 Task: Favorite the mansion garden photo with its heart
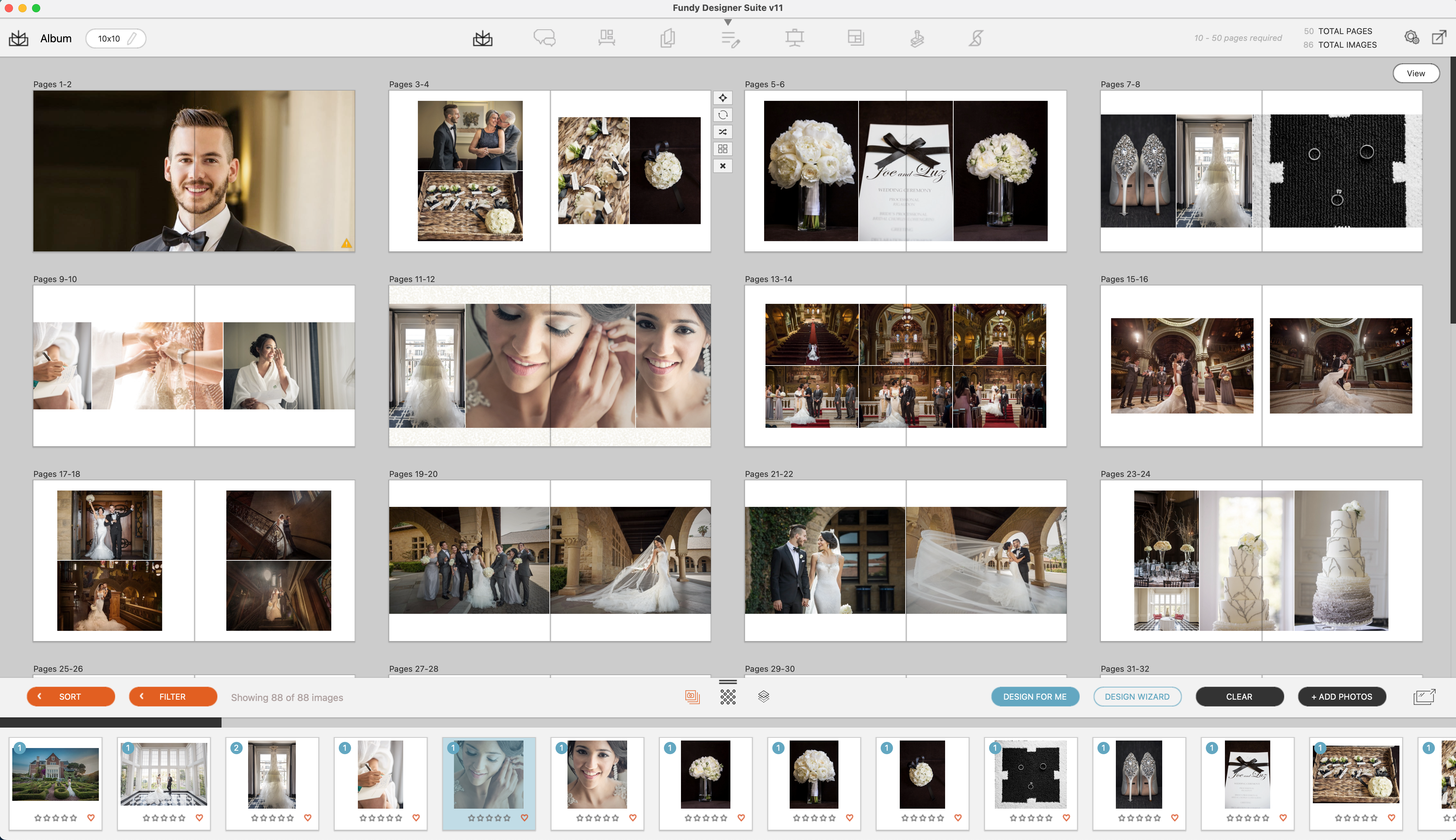tap(91, 818)
